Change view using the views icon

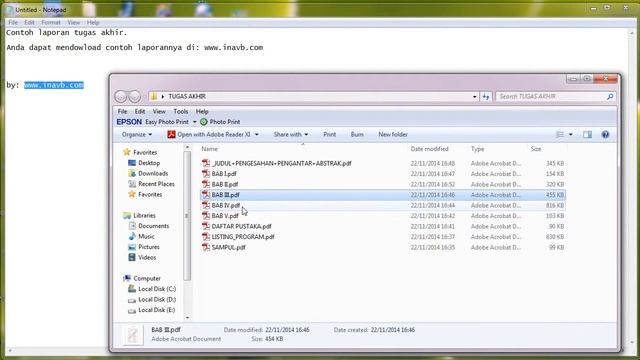(560, 134)
